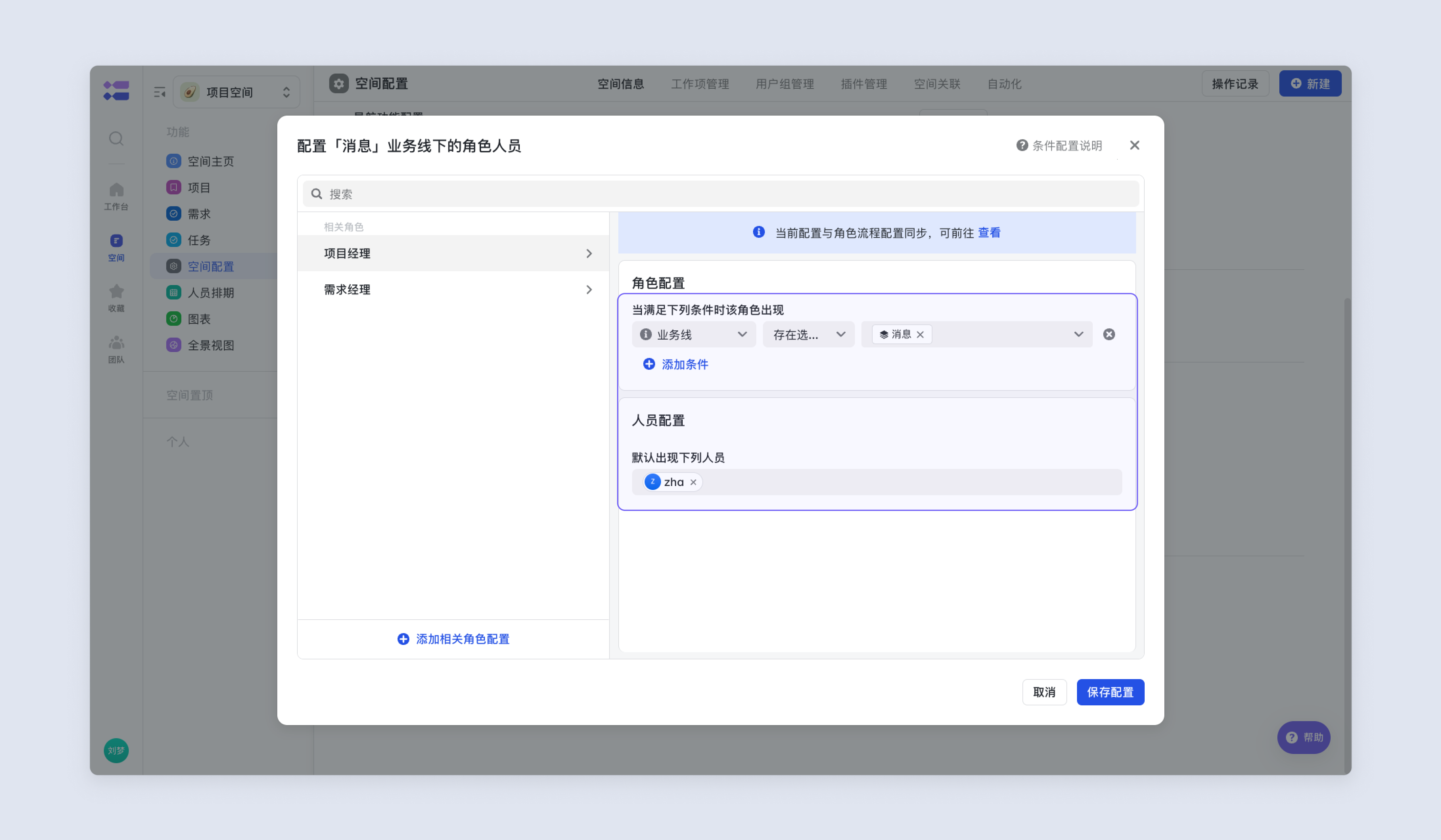The height and width of the screenshot is (840, 1441).
Task: Open the search icon in left rail
Action: [x=116, y=139]
